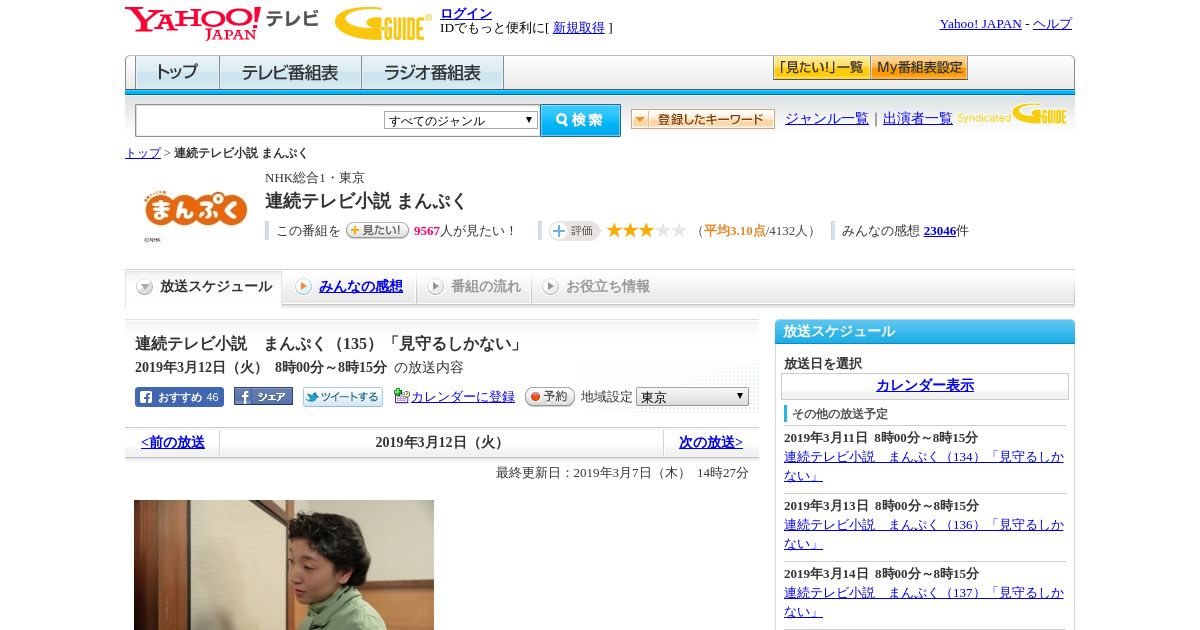
Task: Click the 9567 want-to-watch count
Action: [427, 230]
